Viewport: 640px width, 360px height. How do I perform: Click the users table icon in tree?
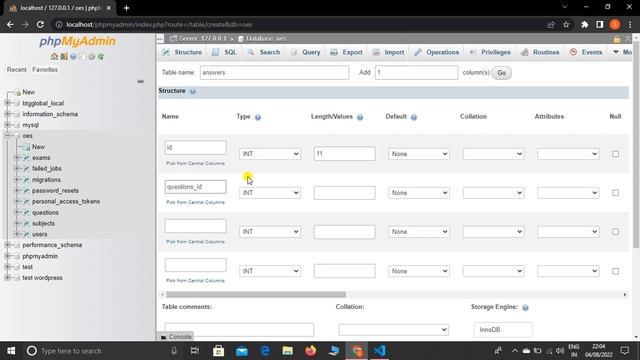(x=27, y=234)
